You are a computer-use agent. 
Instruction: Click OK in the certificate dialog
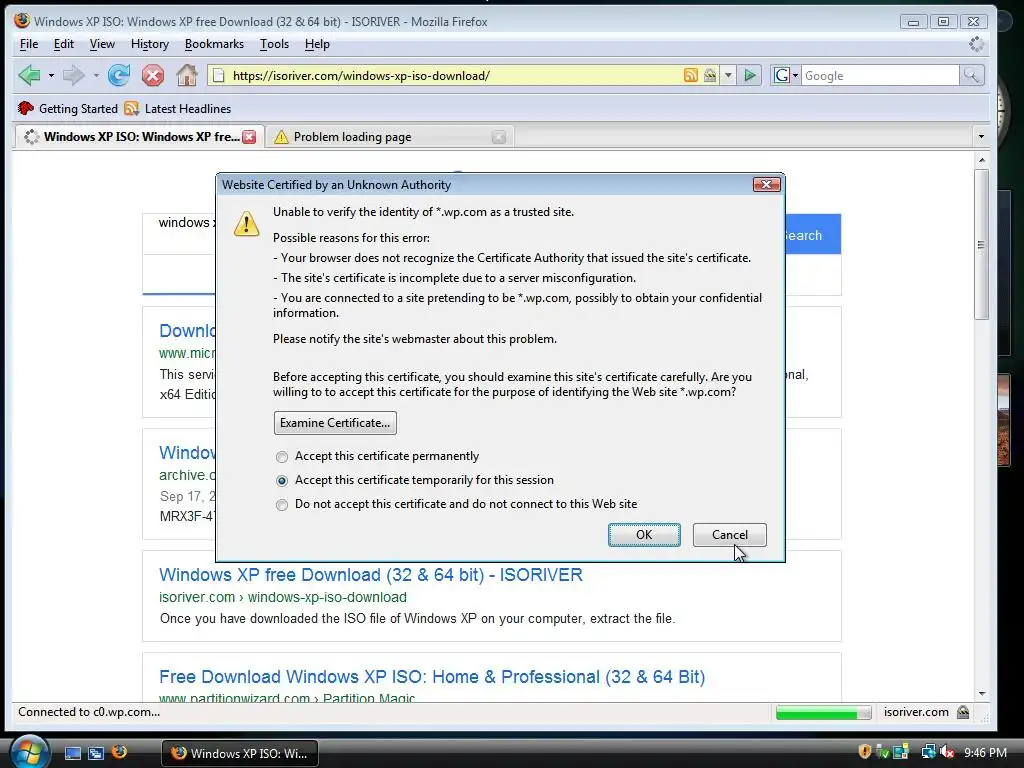(644, 535)
